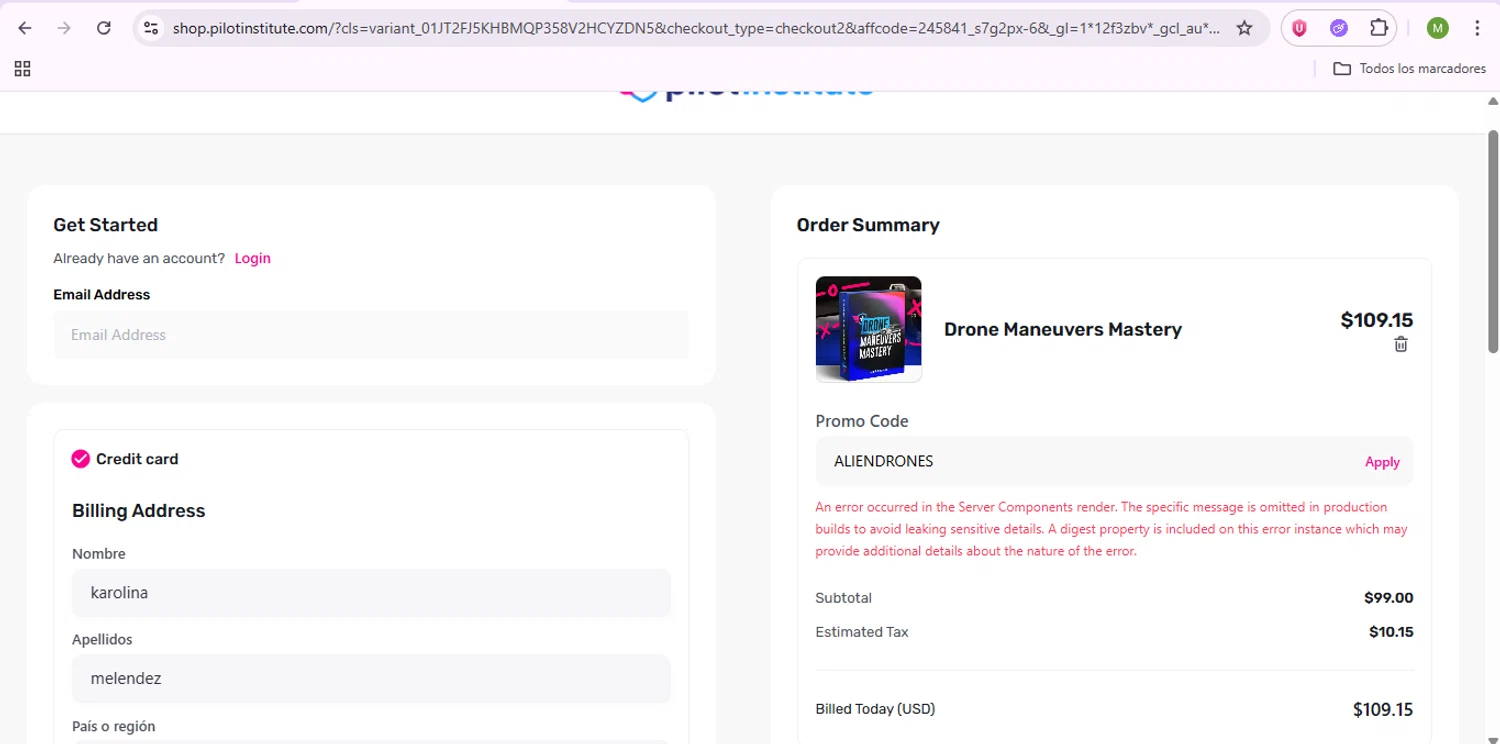The width and height of the screenshot is (1500, 744).
Task: Open Chrome's three-dot menu
Action: 1477,28
